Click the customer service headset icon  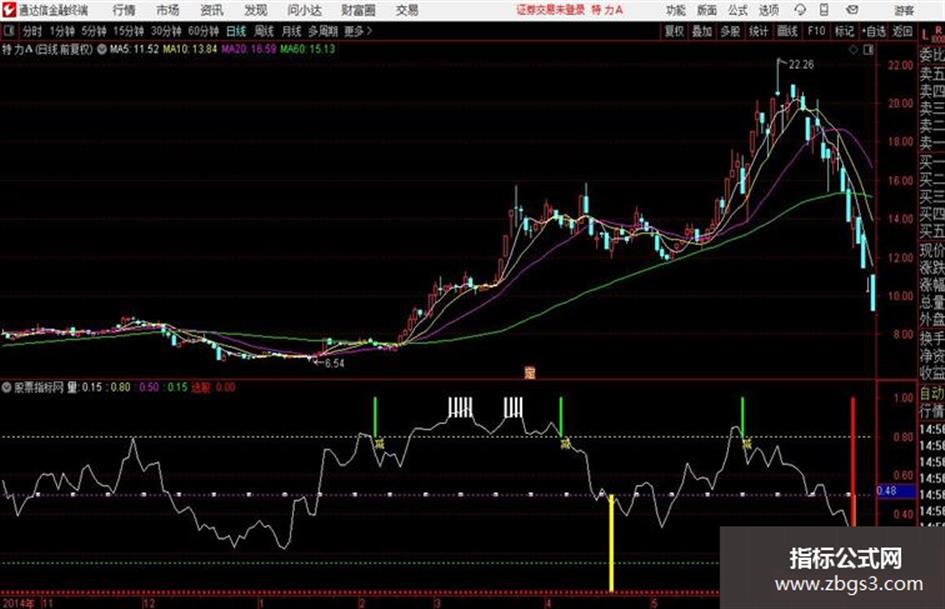(x=800, y=10)
